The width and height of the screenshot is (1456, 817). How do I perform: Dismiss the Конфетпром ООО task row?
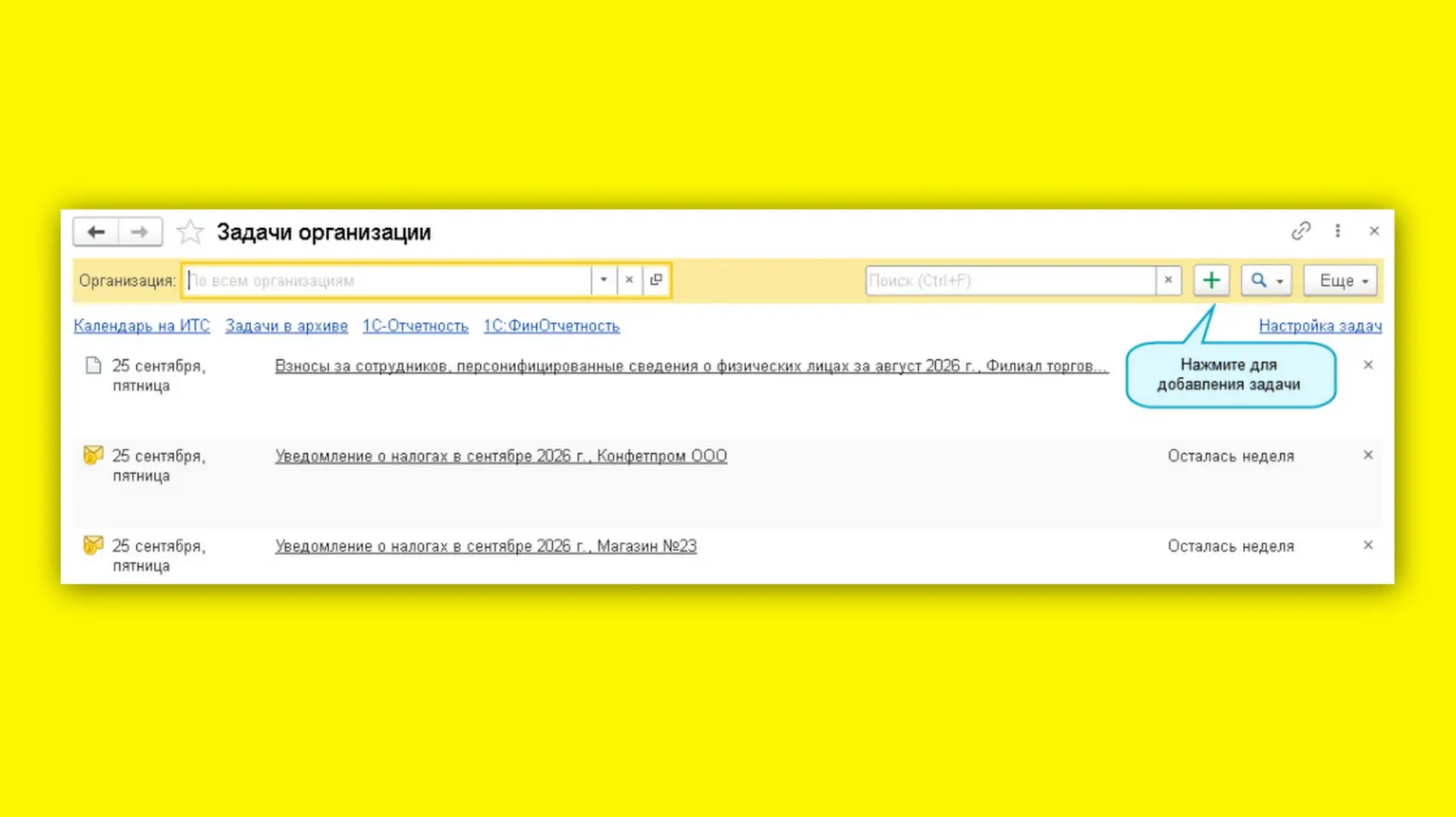click(x=1368, y=455)
